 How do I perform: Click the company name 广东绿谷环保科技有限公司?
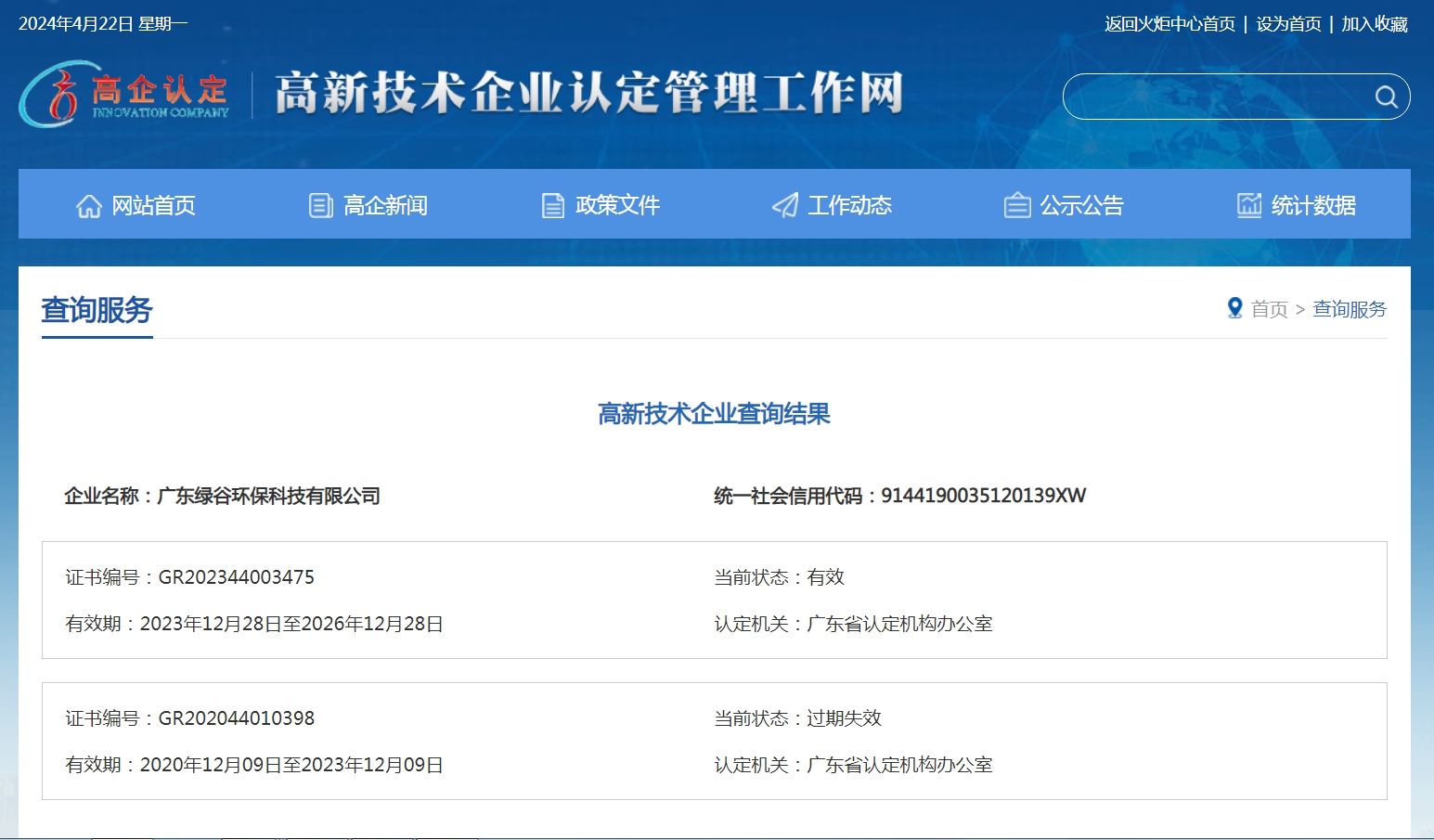(269, 496)
